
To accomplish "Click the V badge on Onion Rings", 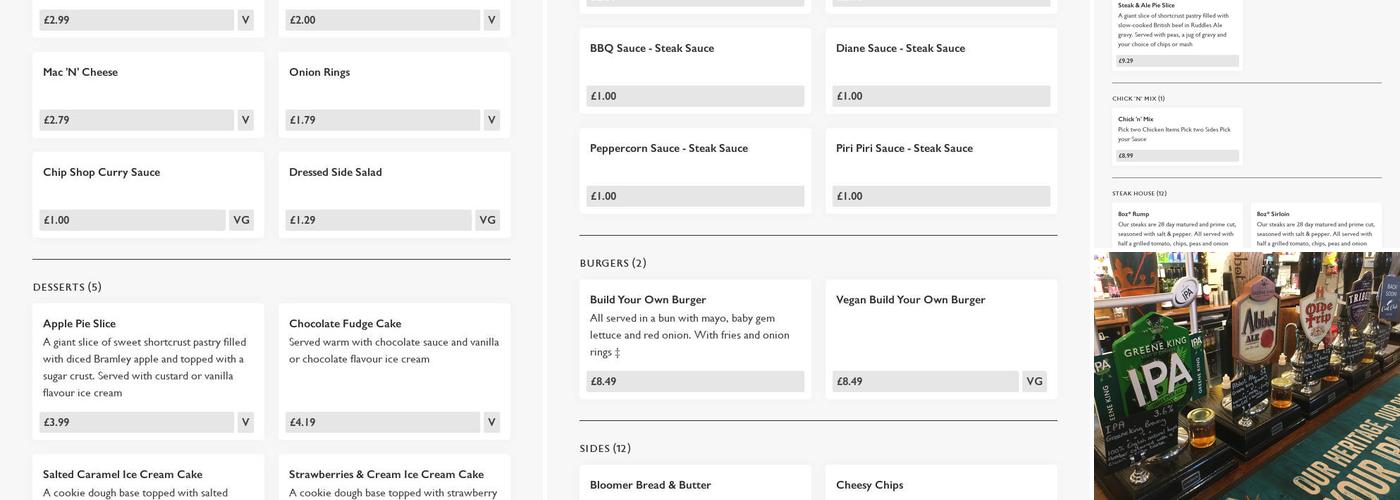I will pos(491,120).
